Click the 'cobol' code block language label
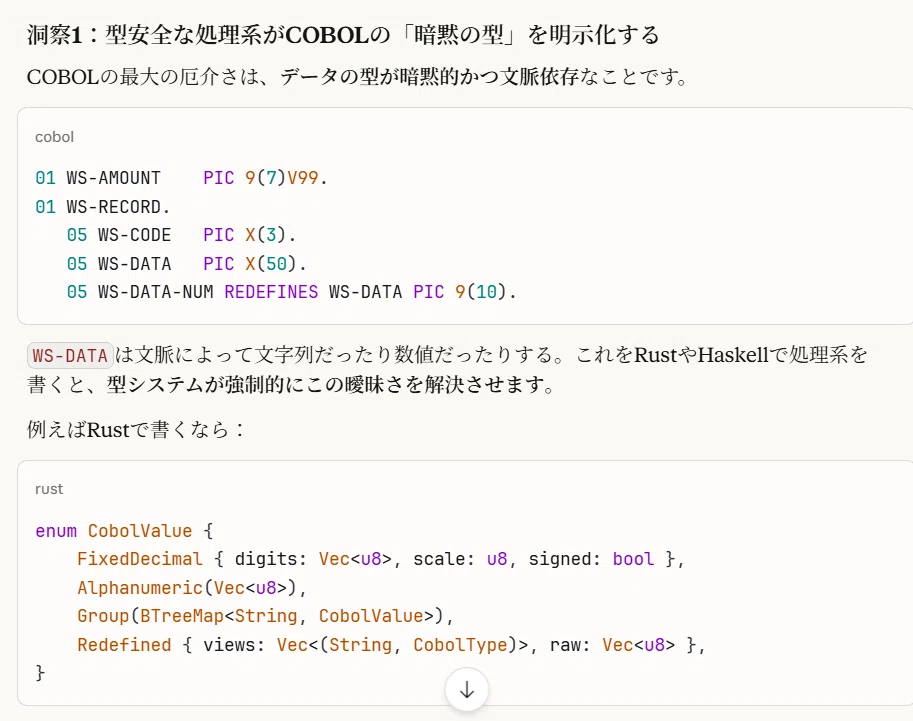913x721 pixels. pos(54,137)
